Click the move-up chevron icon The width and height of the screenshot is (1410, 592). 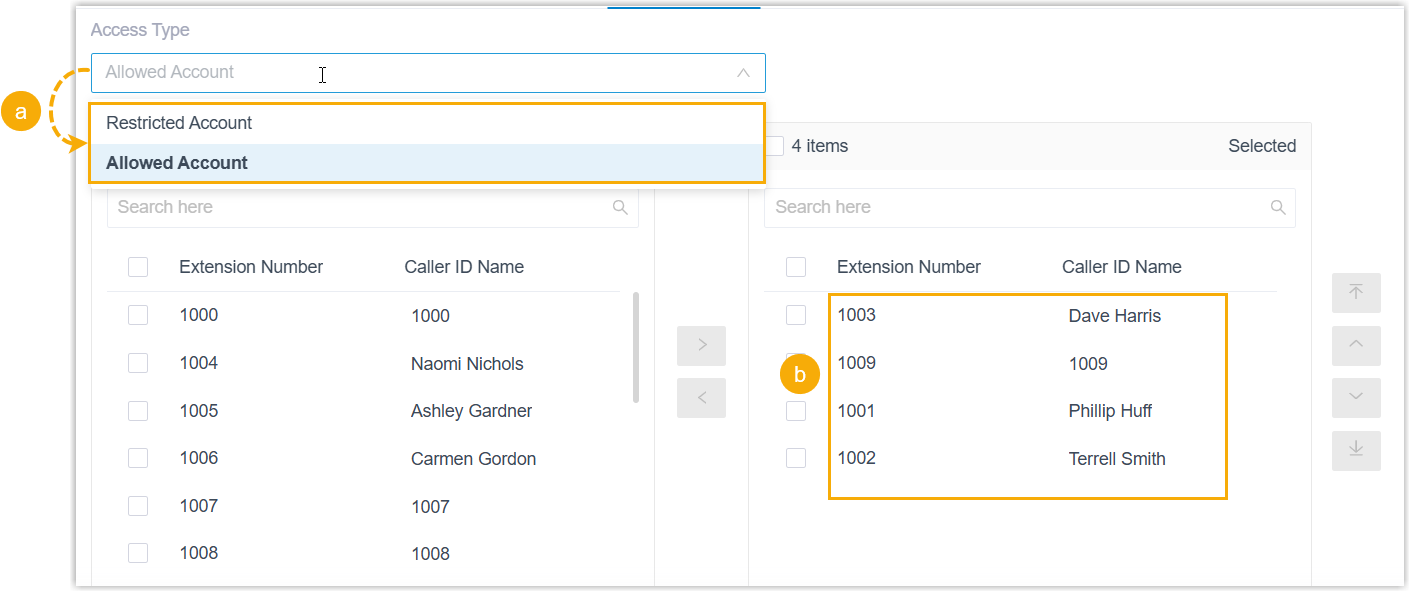coord(1356,345)
